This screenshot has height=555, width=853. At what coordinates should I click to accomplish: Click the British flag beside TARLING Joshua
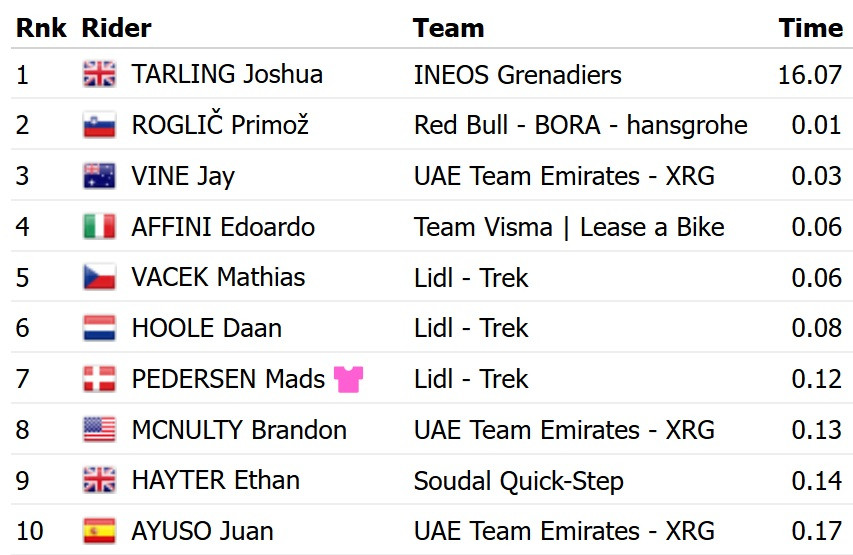tap(99, 74)
